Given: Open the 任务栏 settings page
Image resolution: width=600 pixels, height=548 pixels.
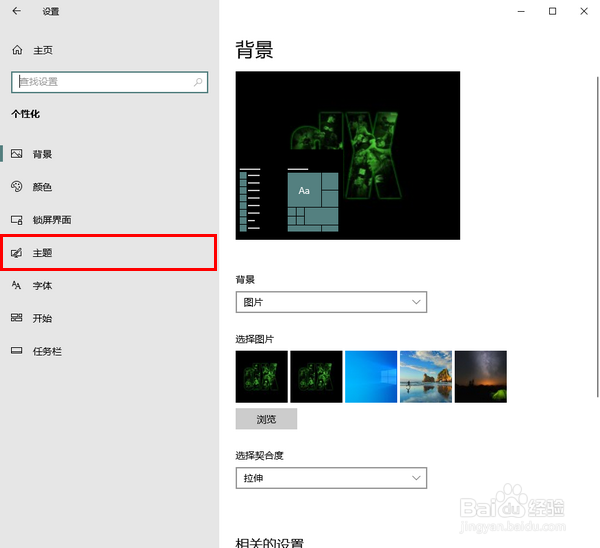Looking at the screenshot, I should point(109,351).
